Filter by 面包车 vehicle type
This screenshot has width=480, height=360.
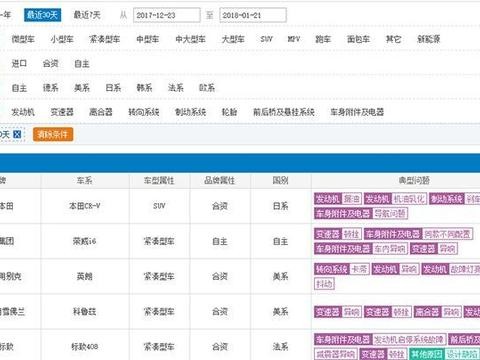(x=358, y=39)
